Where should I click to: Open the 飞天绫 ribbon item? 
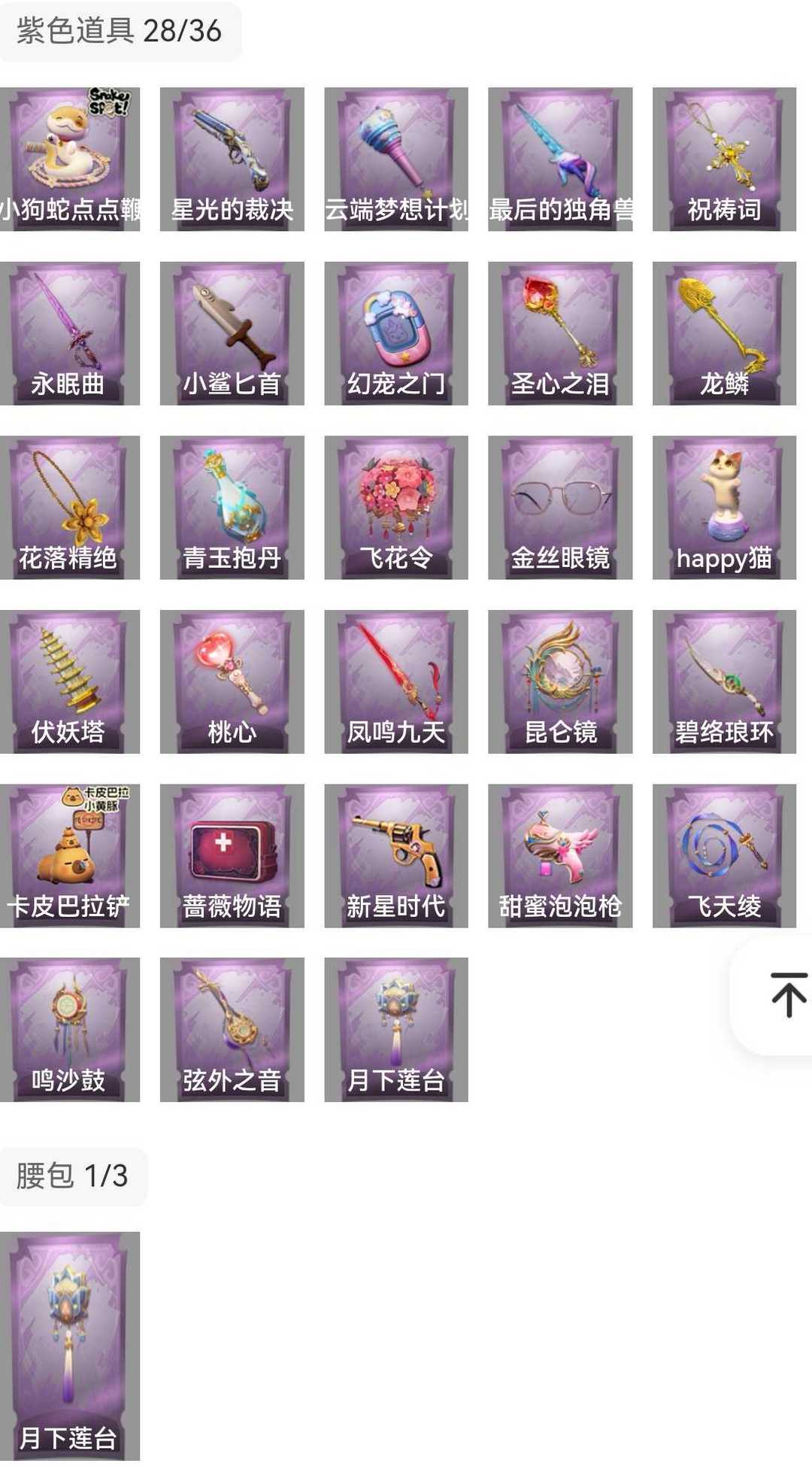724,856
